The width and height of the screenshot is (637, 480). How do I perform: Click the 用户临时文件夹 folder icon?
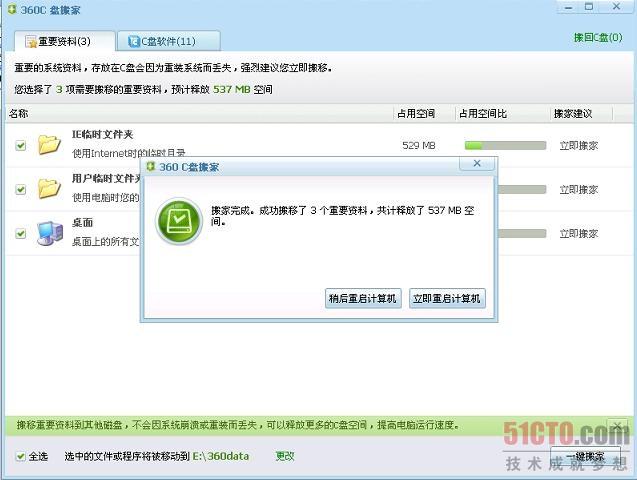[49, 188]
